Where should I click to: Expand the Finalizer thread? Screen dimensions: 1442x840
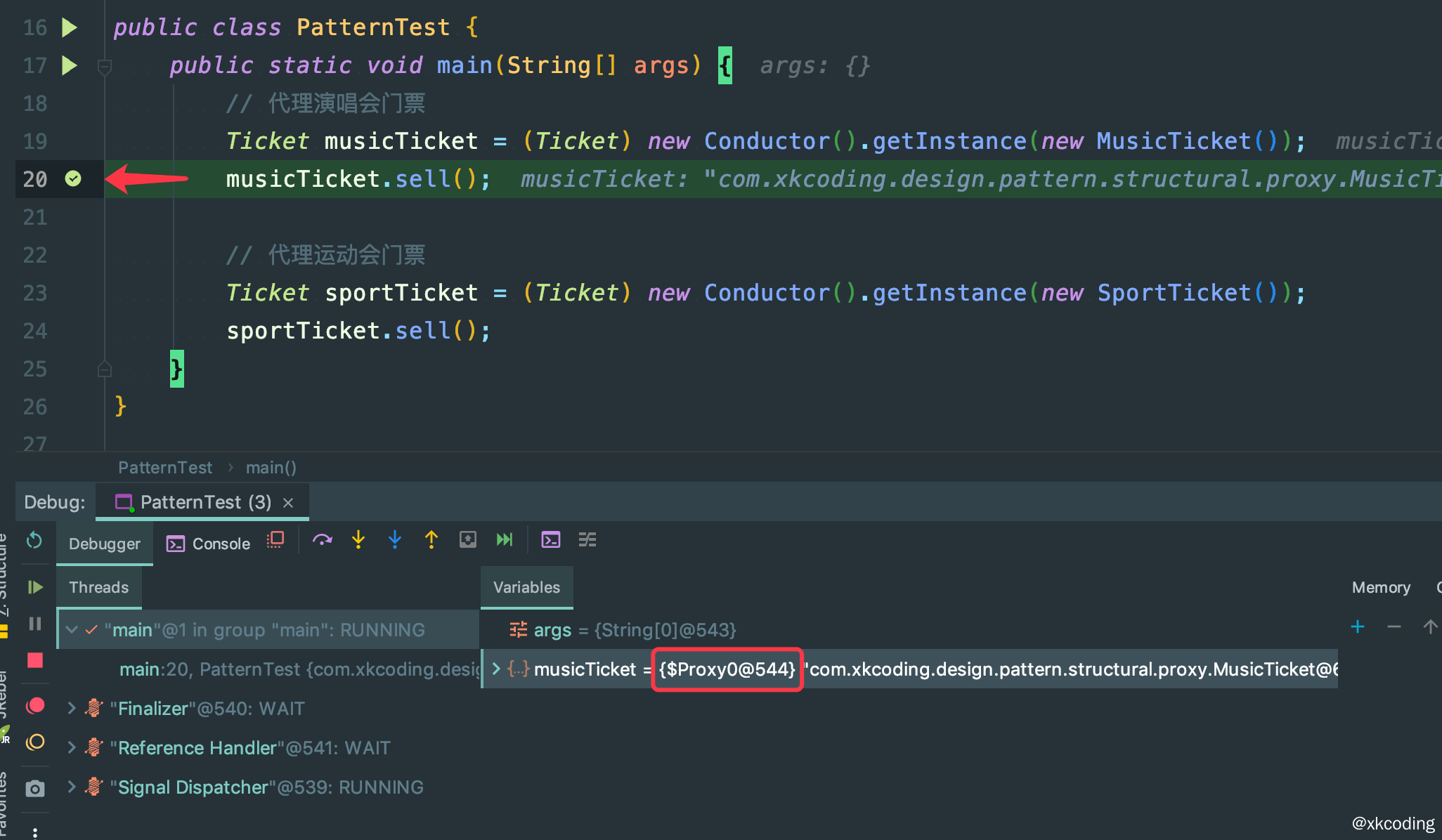coord(71,708)
